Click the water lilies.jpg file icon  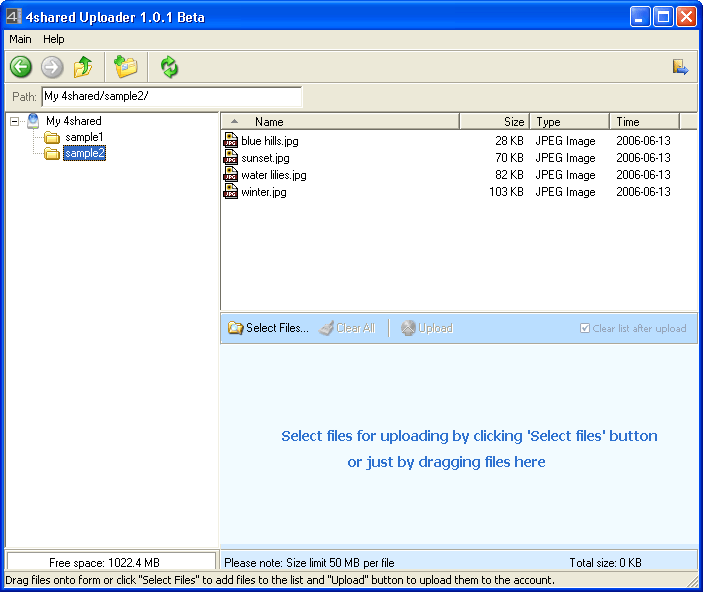pyautogui.click(x=230, y=174)
